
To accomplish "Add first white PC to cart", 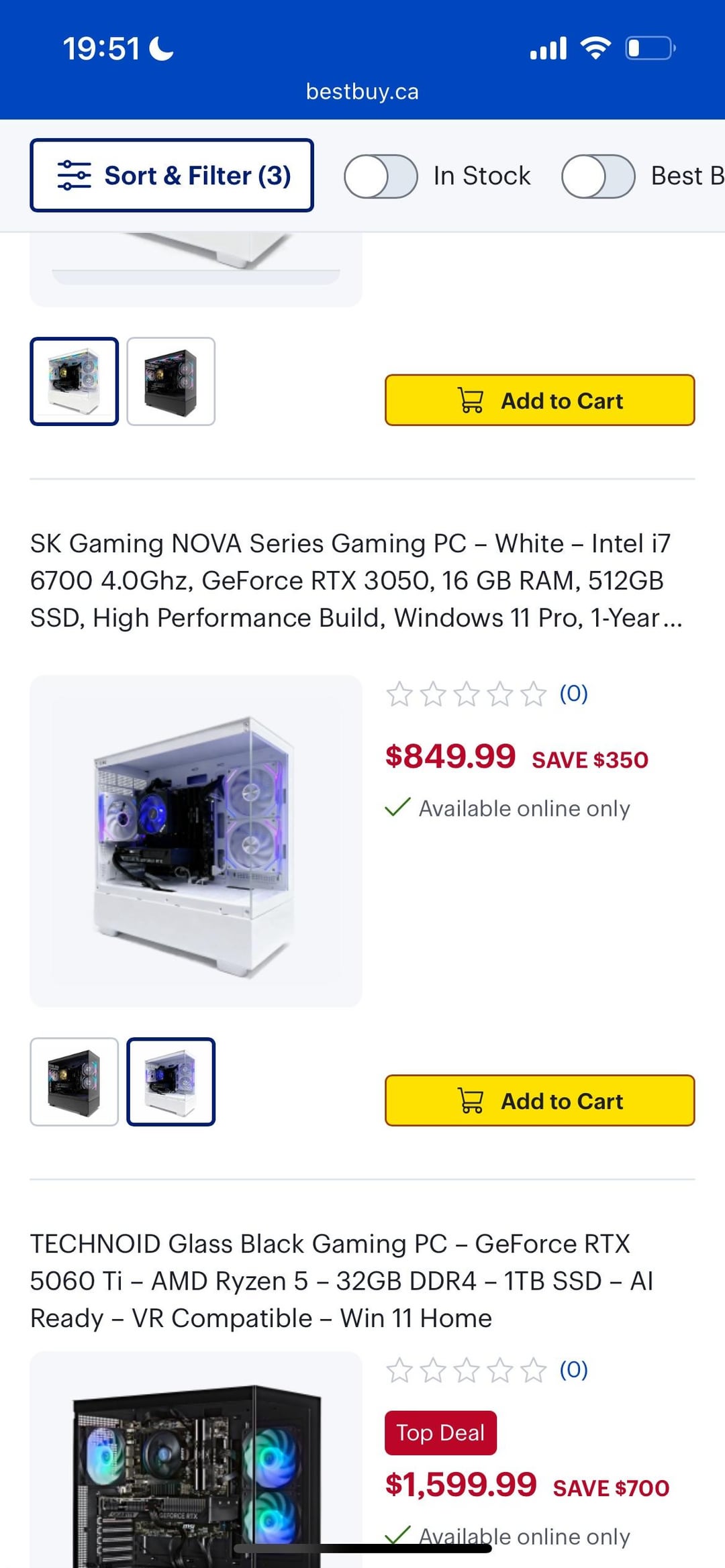I will coord(540,401).
